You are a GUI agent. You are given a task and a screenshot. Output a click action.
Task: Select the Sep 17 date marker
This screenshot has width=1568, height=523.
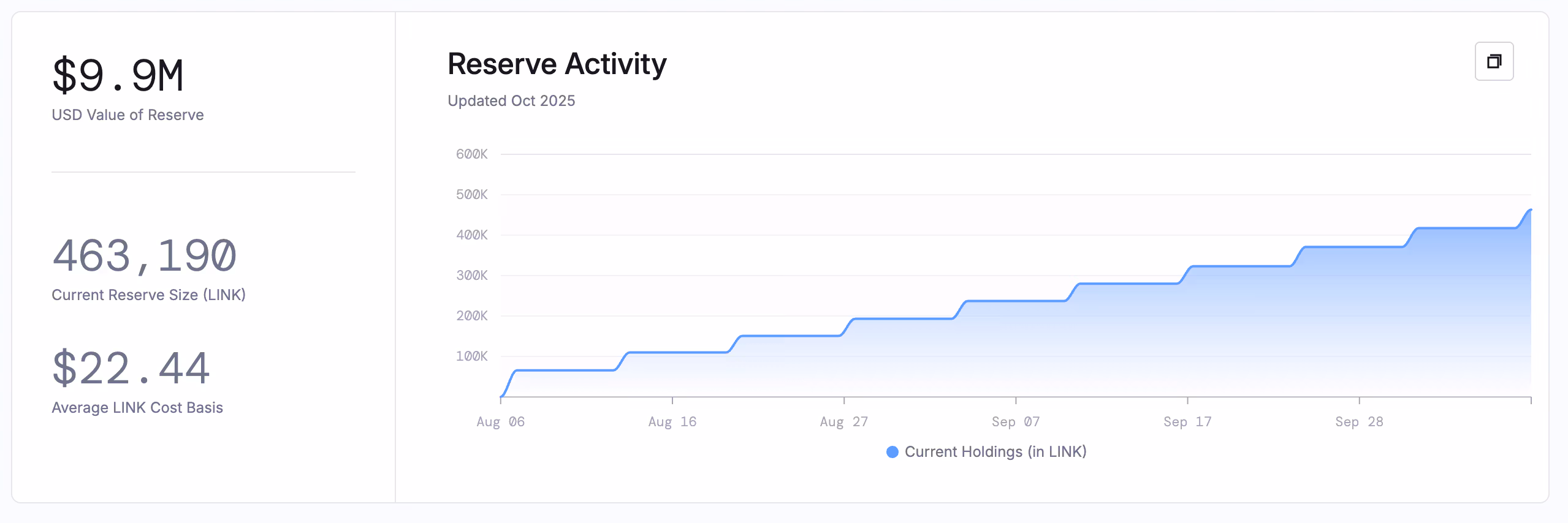point(1187,422)
